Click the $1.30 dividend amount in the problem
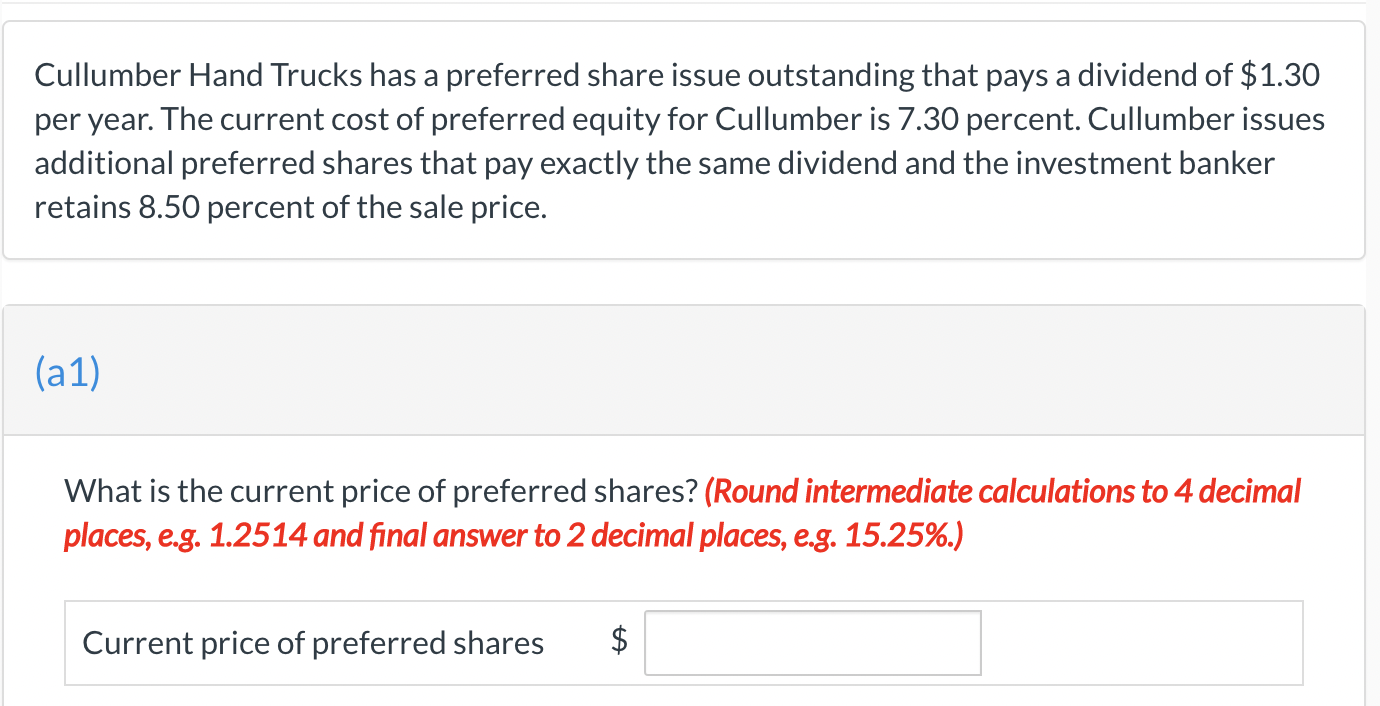 [1279, 75]
